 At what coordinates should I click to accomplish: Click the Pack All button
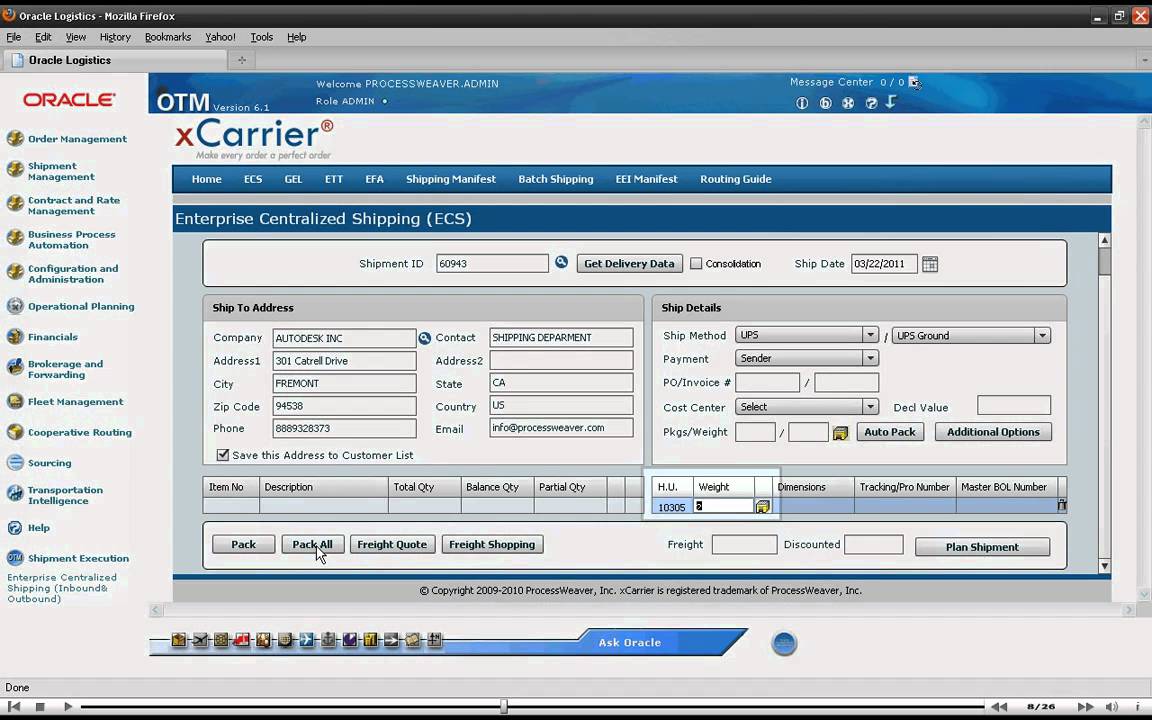312,544
